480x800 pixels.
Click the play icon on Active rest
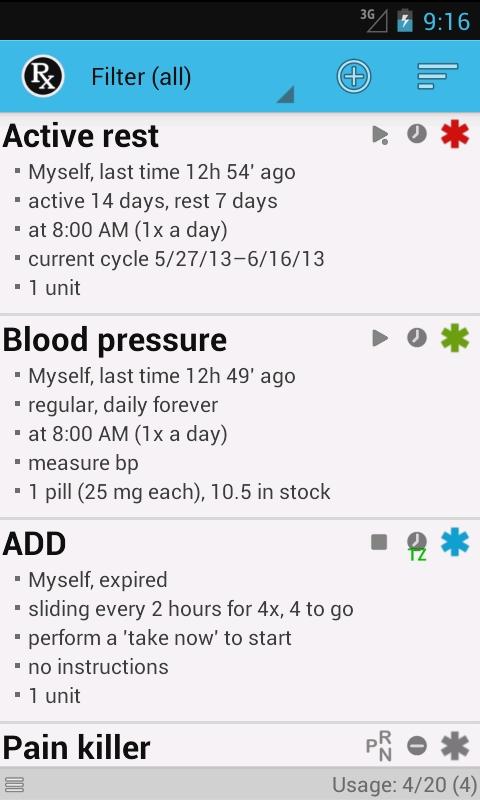click(381, 135)
